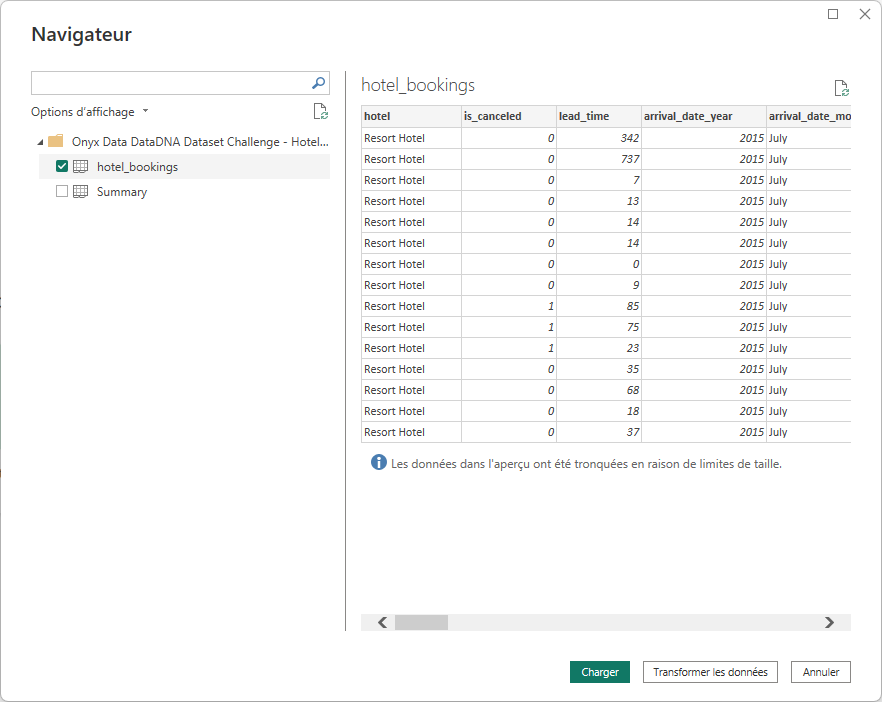Viewport: 882px width, 702px height.
Task: Click lead_time cell 9
Action: click(599, 285)
